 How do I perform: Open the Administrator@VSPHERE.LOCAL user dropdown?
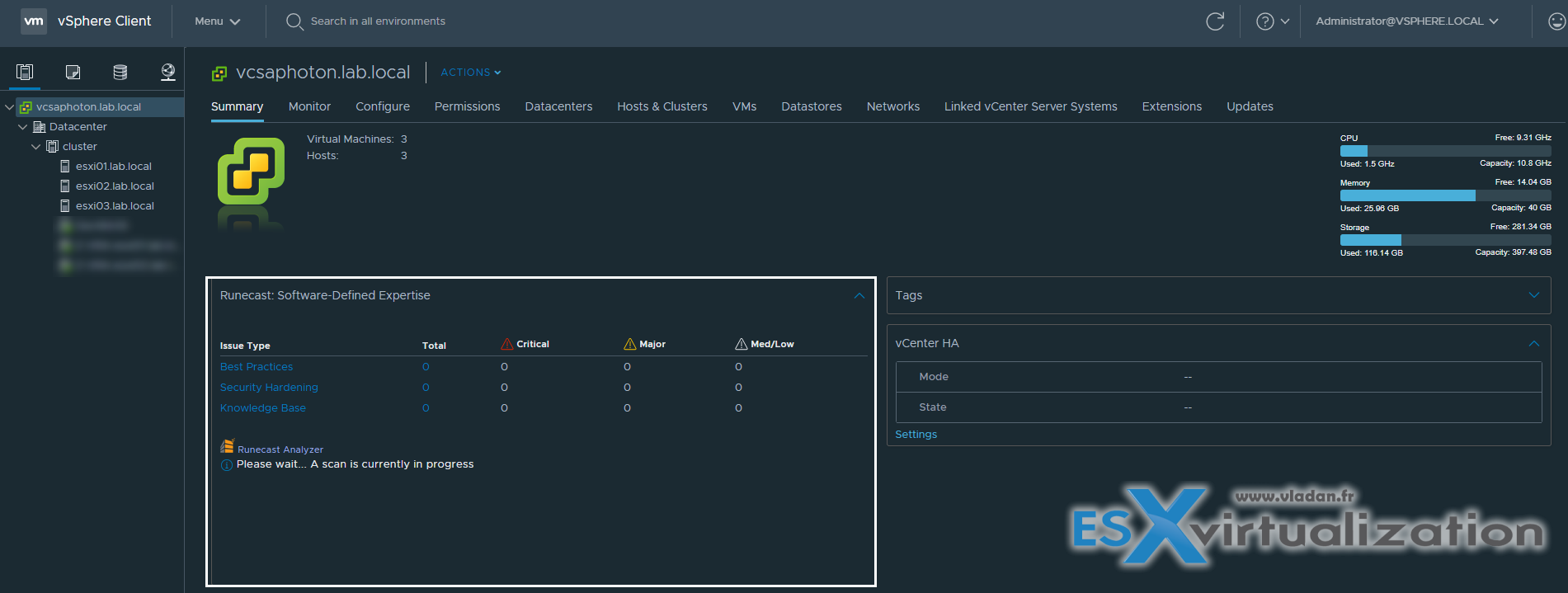pyautogui.click(x=1407, y=21)
